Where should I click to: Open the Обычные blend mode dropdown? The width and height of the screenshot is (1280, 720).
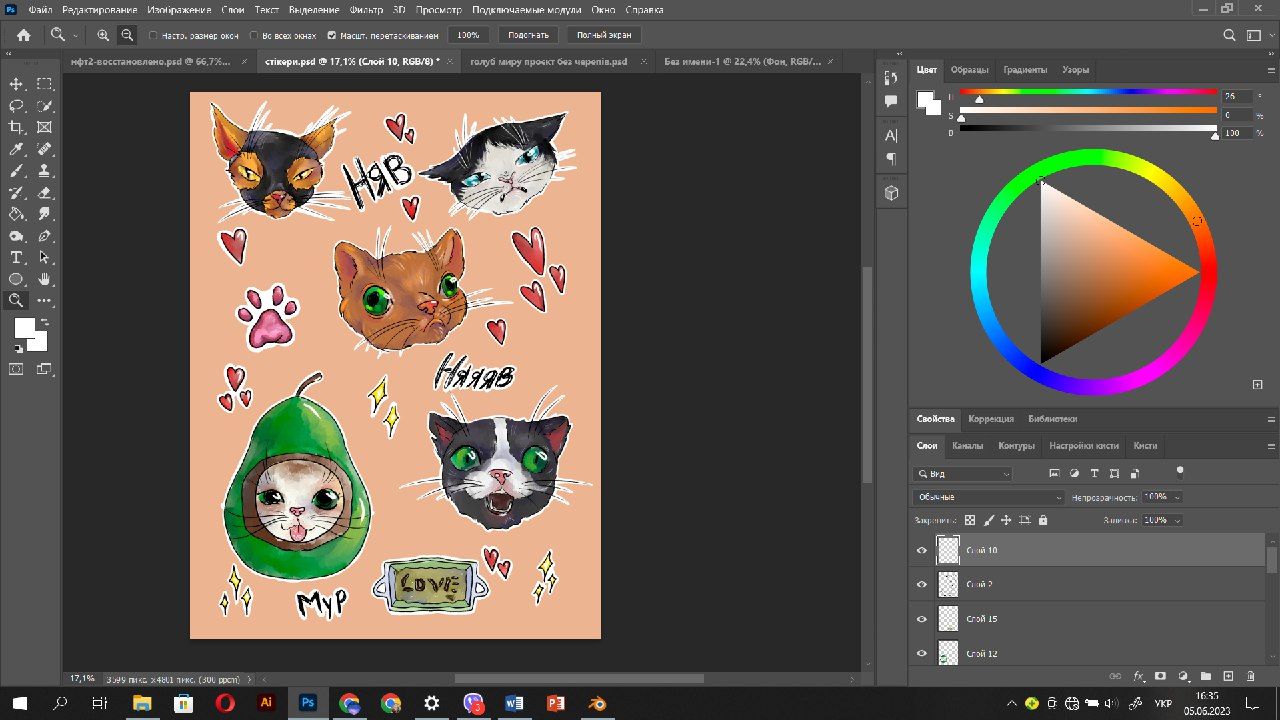pyautogui.click(x=989, y=497)
